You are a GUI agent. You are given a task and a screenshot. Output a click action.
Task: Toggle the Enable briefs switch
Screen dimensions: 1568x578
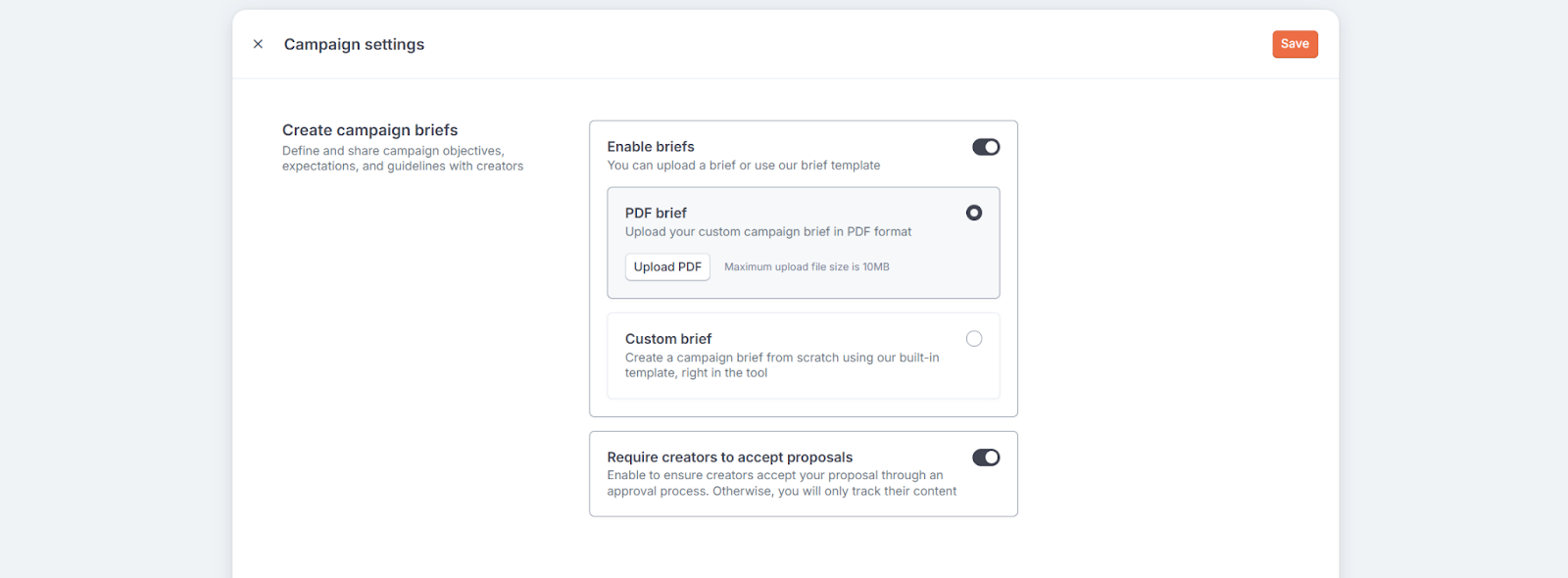click(986, 147)
